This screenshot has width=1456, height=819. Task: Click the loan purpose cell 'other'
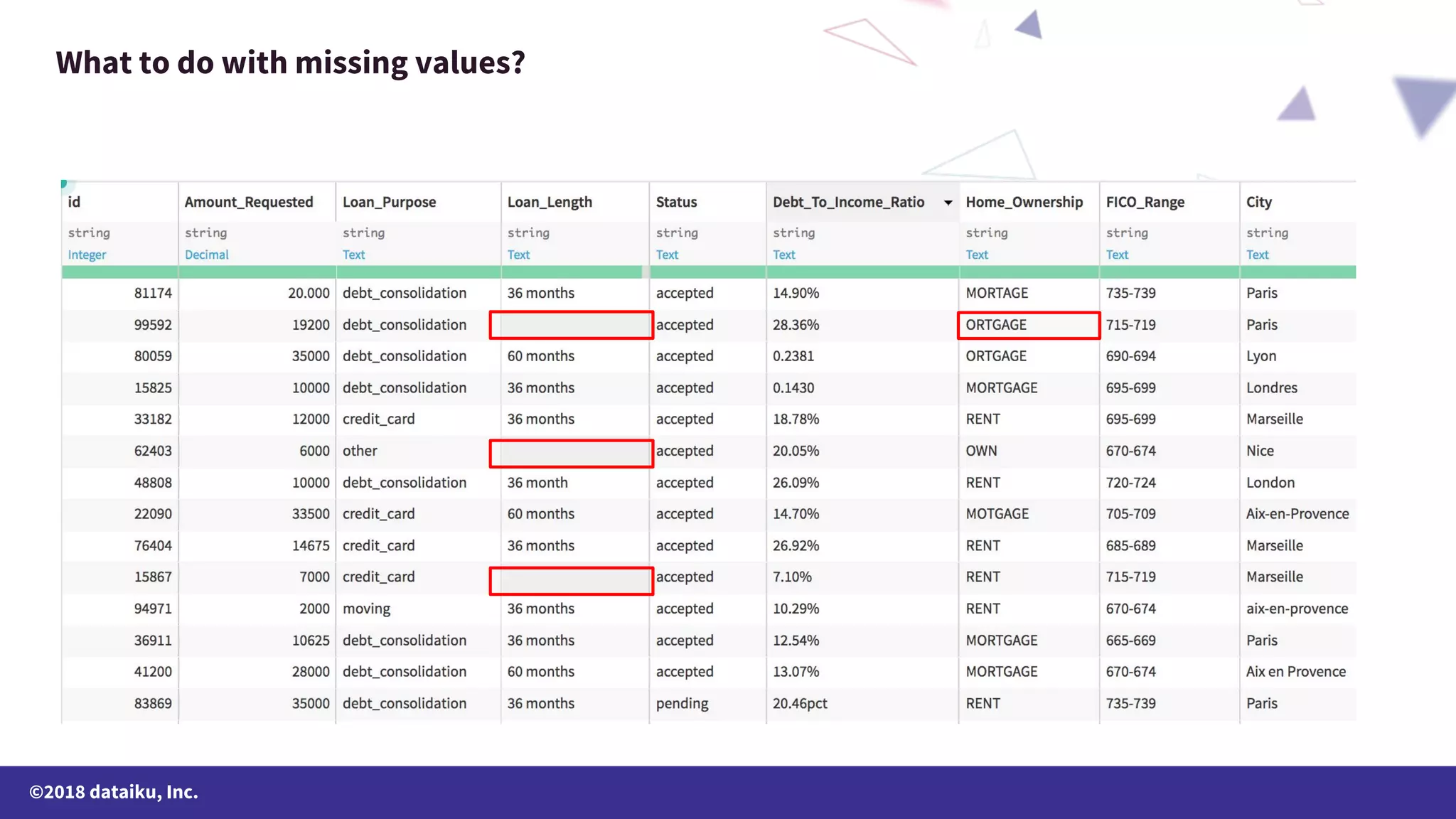pyautogui.click(x=360, y=451)
